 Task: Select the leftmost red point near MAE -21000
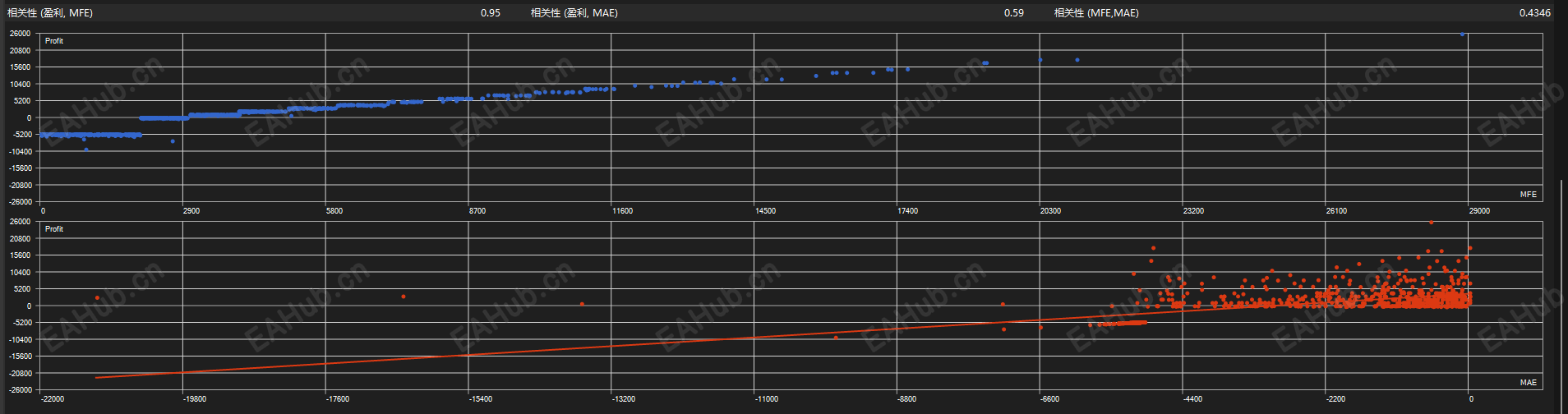pyautogui.click(x=97, y=298)
